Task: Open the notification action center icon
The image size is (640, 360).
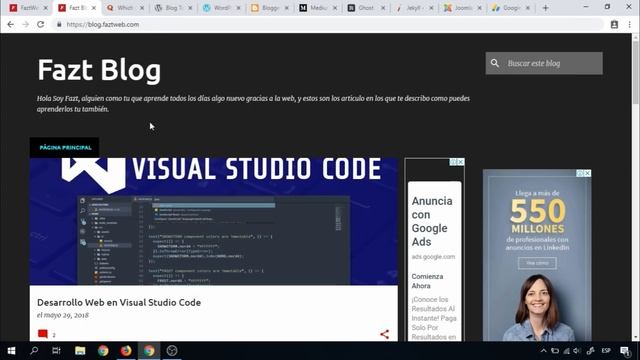Action: click(624, 351)
